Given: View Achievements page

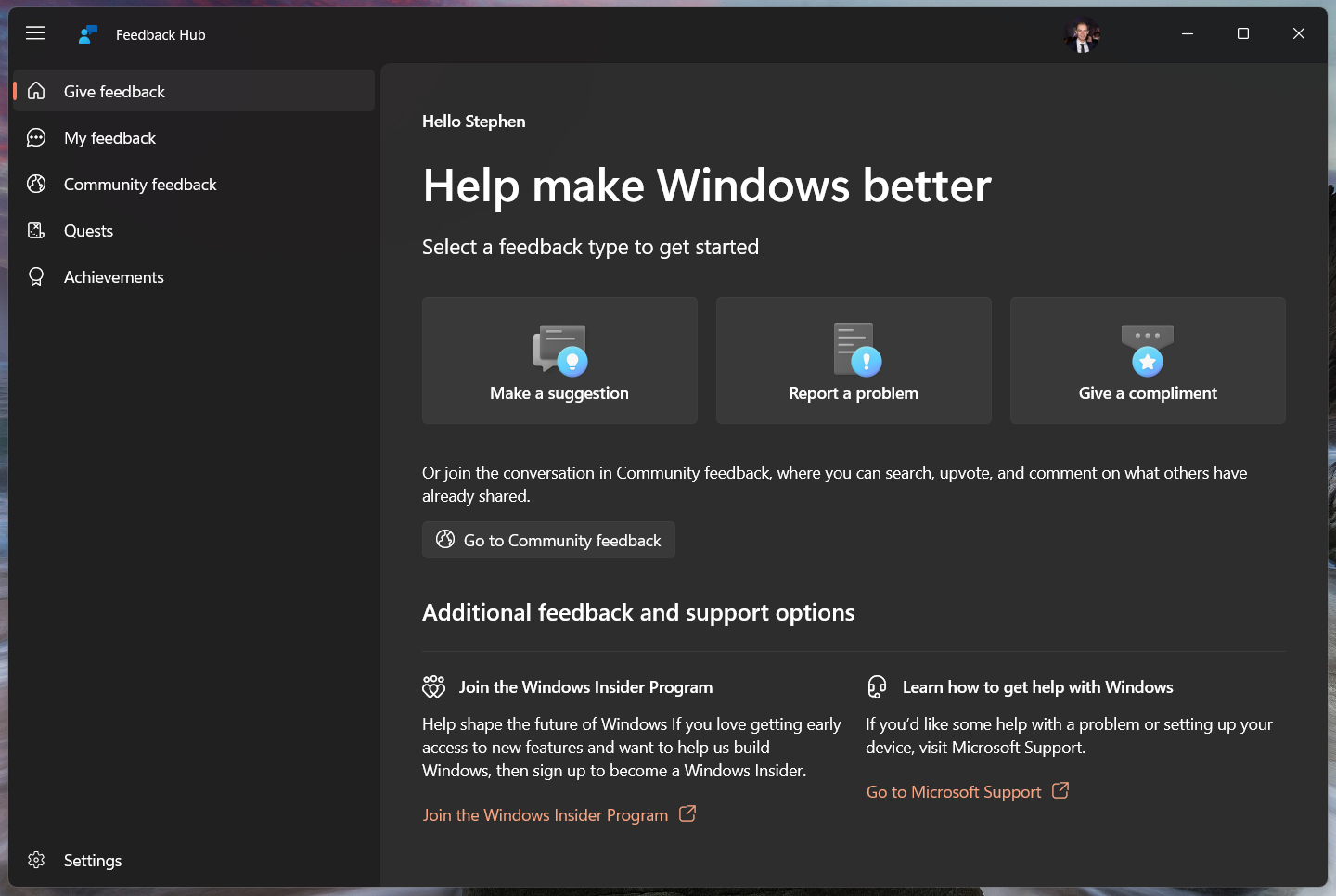Looking at the screenshot, I should coord(194,277).
